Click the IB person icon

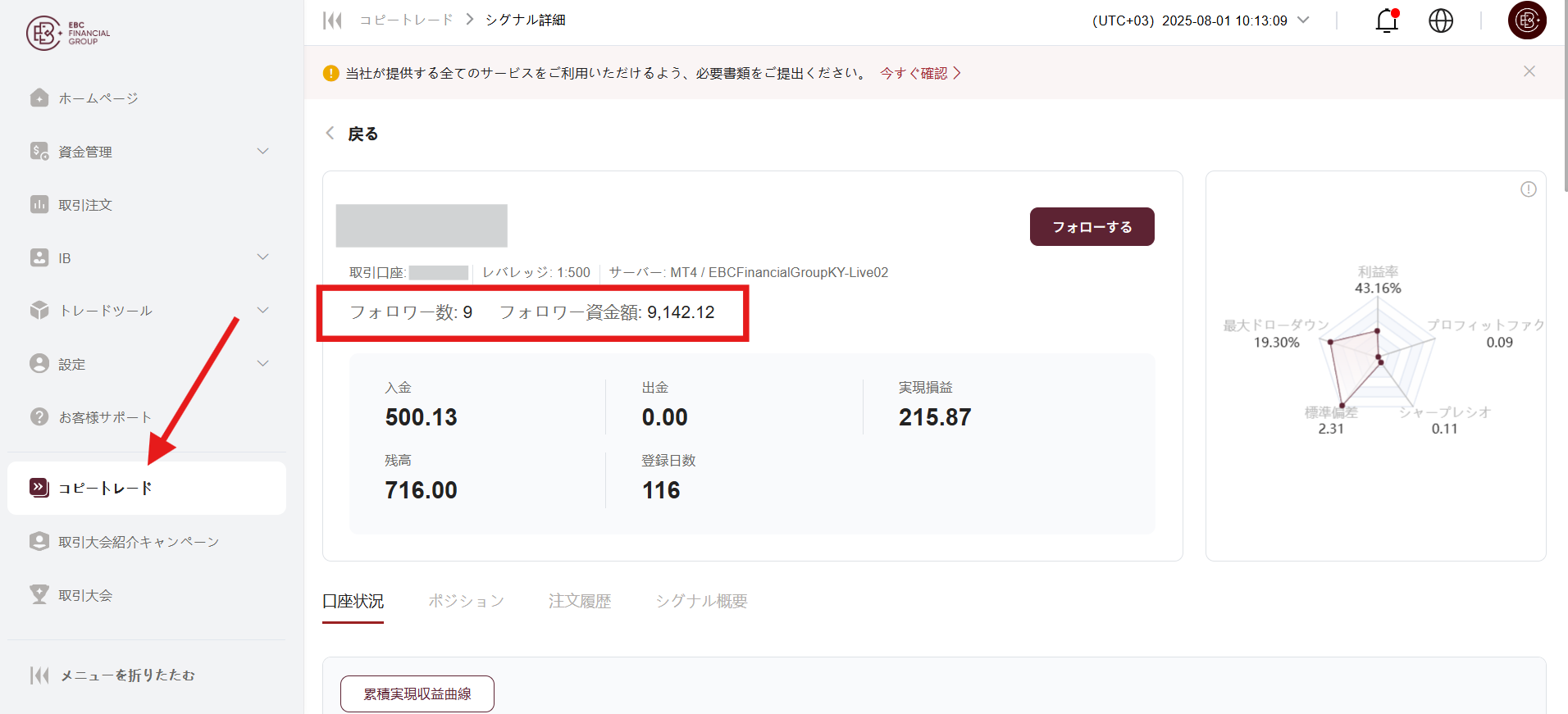[39, 257]
